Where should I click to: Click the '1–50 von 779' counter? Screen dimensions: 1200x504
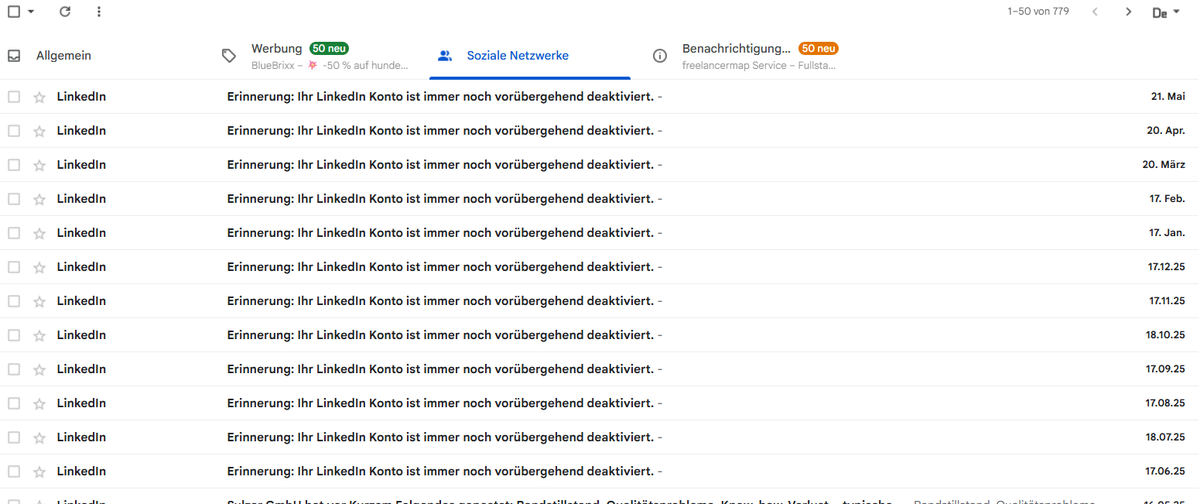pos(1038,12)
